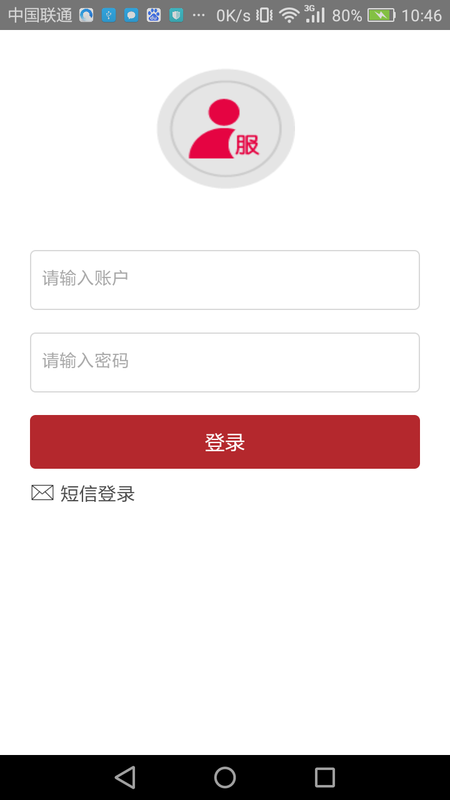Tap the first blue swirl notification icon
Screen dimensions: 450x800
click(x=86, y=15)
